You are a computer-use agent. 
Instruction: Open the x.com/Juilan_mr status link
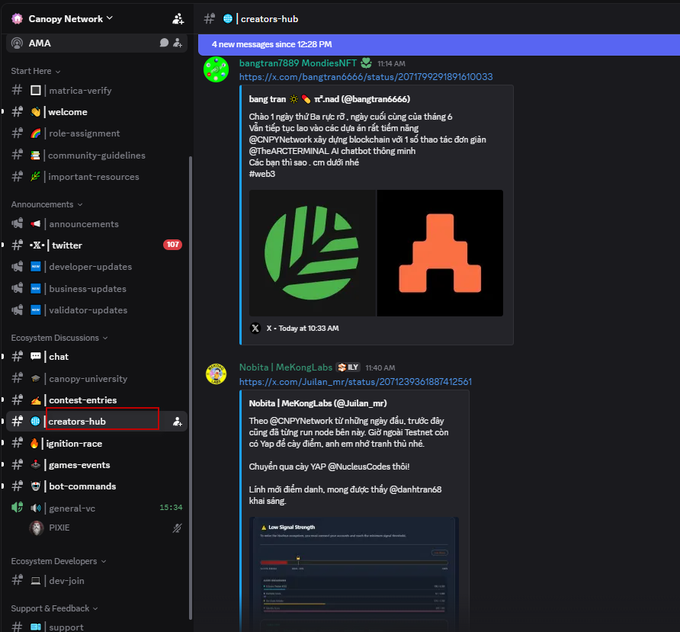click(356, 382)
